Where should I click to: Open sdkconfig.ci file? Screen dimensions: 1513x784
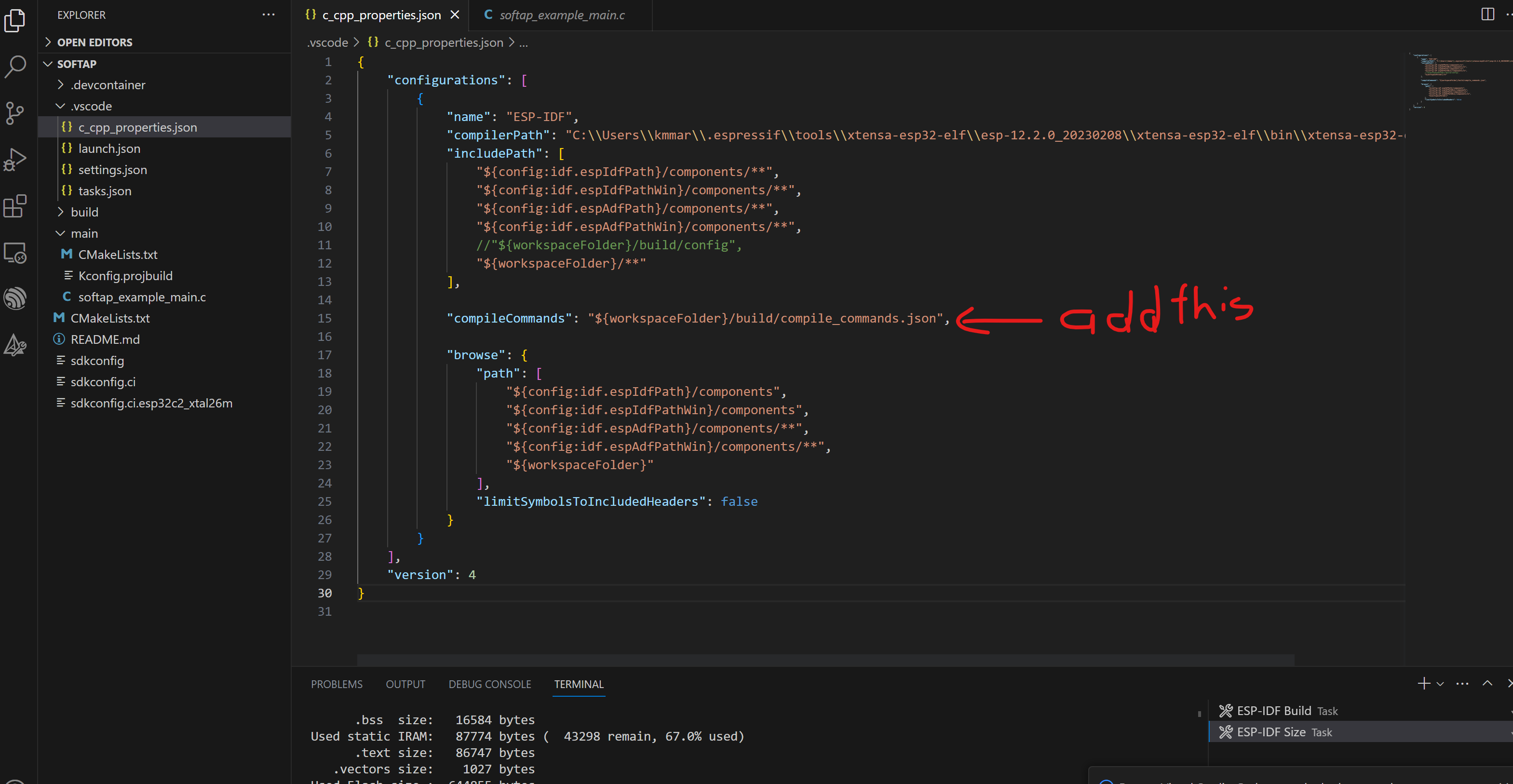(x=164, y=382)
